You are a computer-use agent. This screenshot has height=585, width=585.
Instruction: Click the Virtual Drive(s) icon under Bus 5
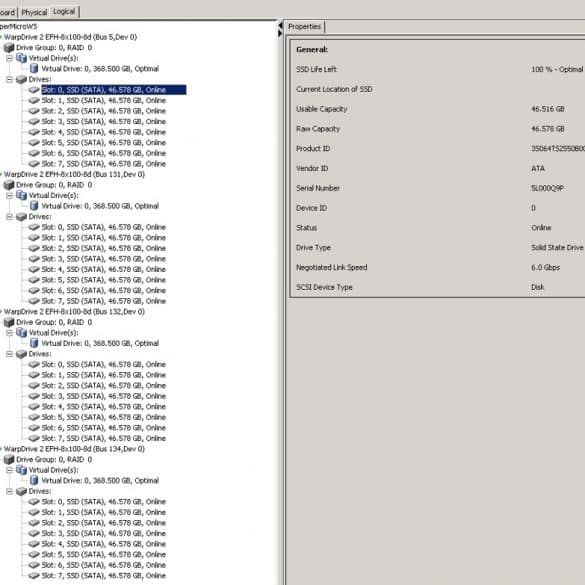pos(22,58)
